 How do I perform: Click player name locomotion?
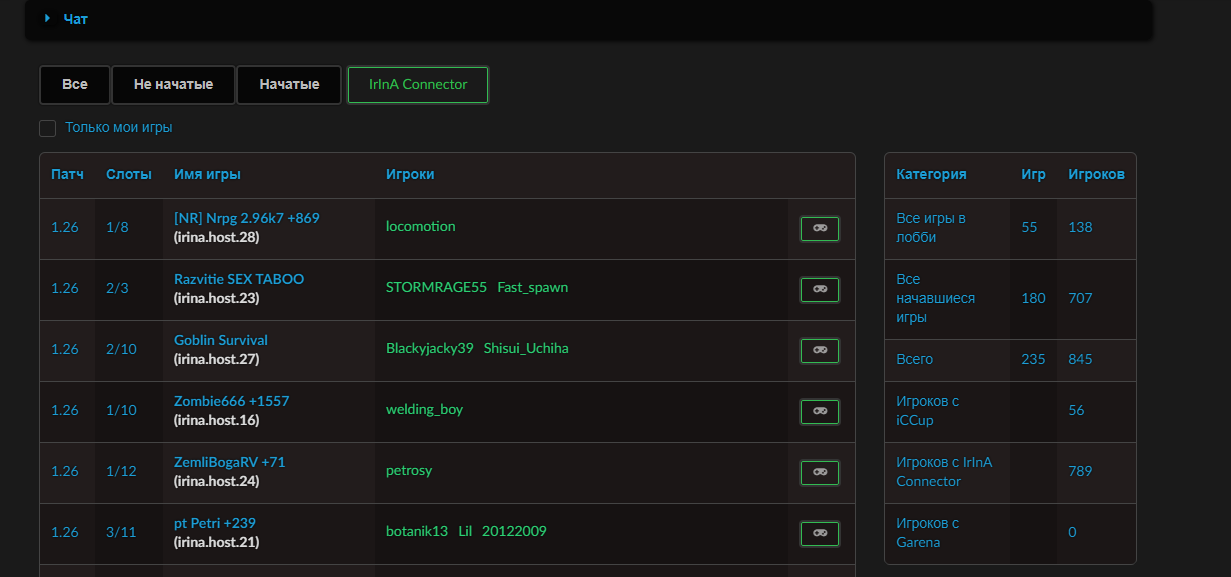421,226
